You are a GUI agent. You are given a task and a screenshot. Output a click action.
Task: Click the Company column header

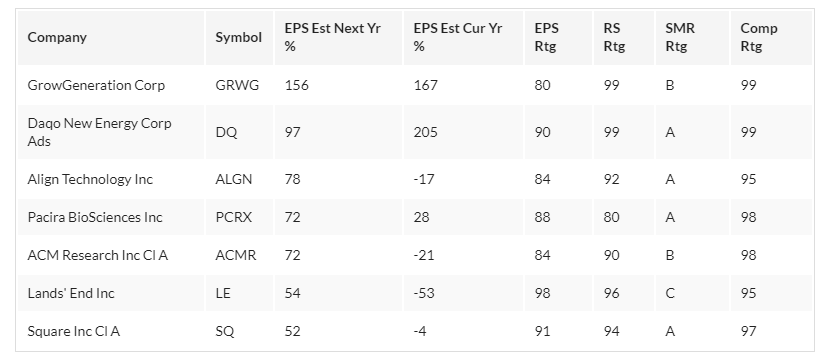pos(57,37)
